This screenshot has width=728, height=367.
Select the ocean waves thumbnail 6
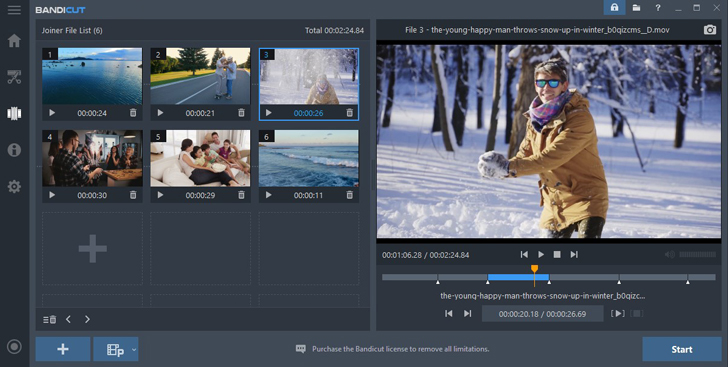pyautogui.click(x=309, y=158)
